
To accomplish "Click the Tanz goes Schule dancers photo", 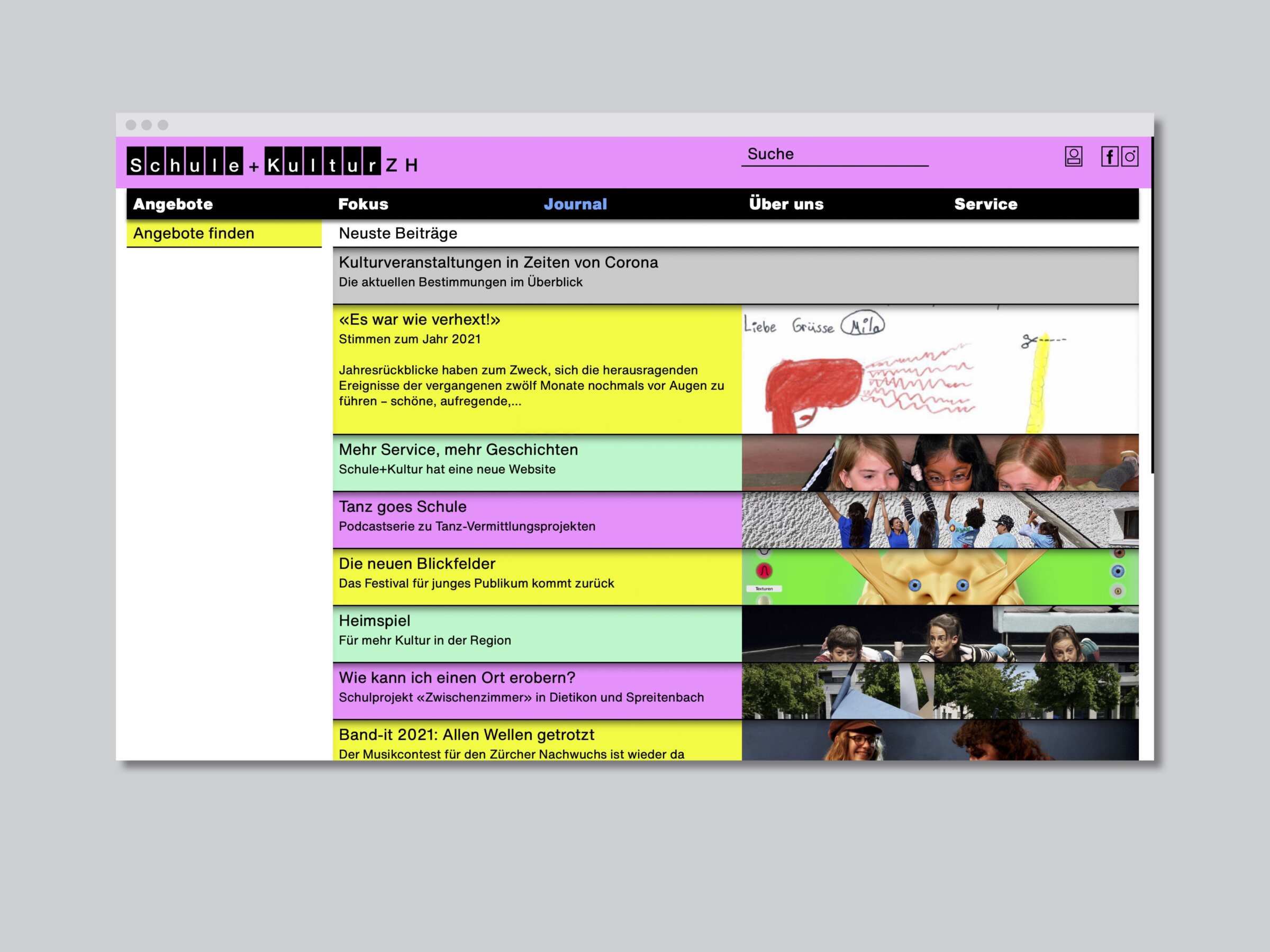I will click(x=939, y=520).
